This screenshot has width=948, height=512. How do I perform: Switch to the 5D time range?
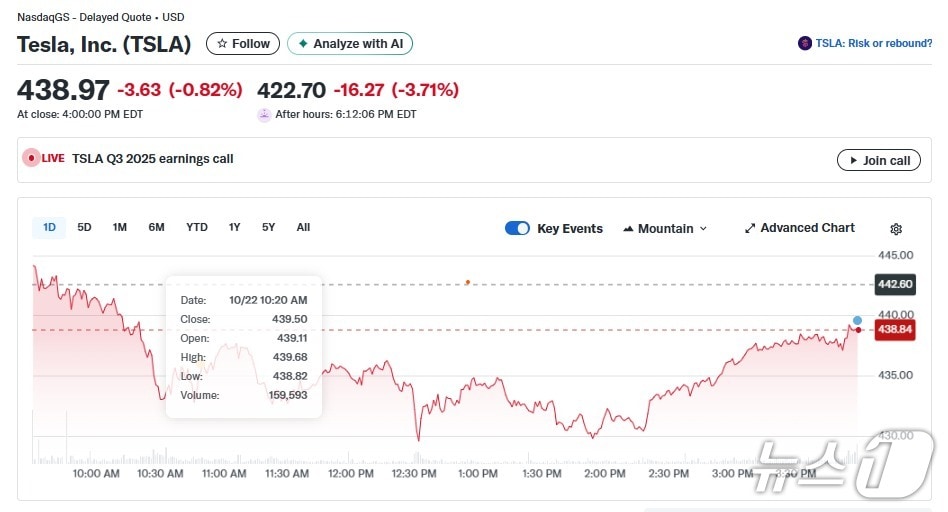pyautogui.click(x=84, y=227)
